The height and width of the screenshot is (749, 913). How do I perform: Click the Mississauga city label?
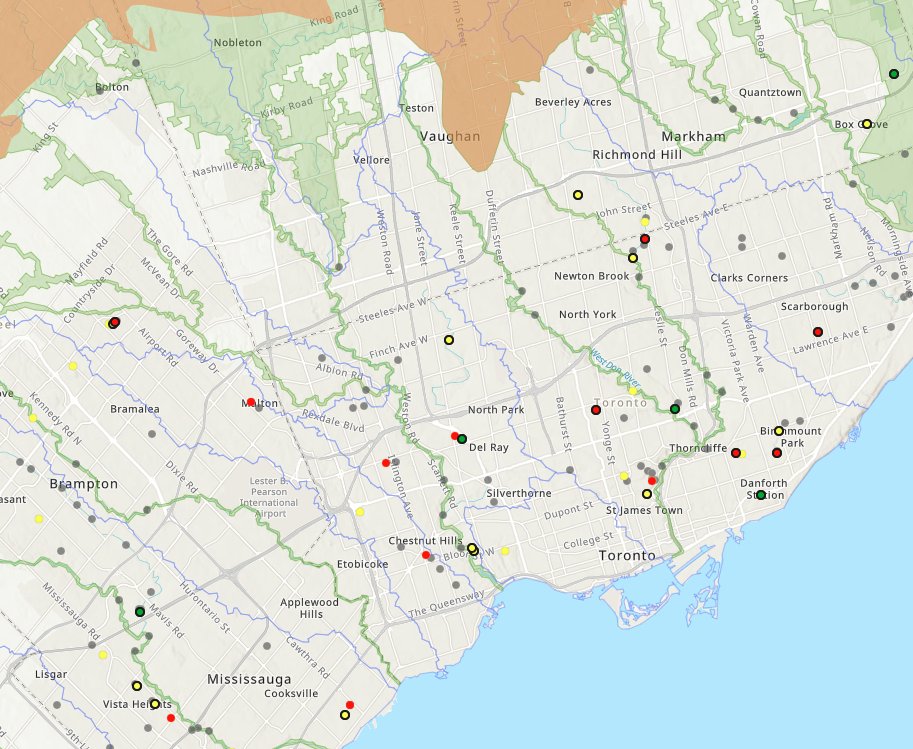249,679
